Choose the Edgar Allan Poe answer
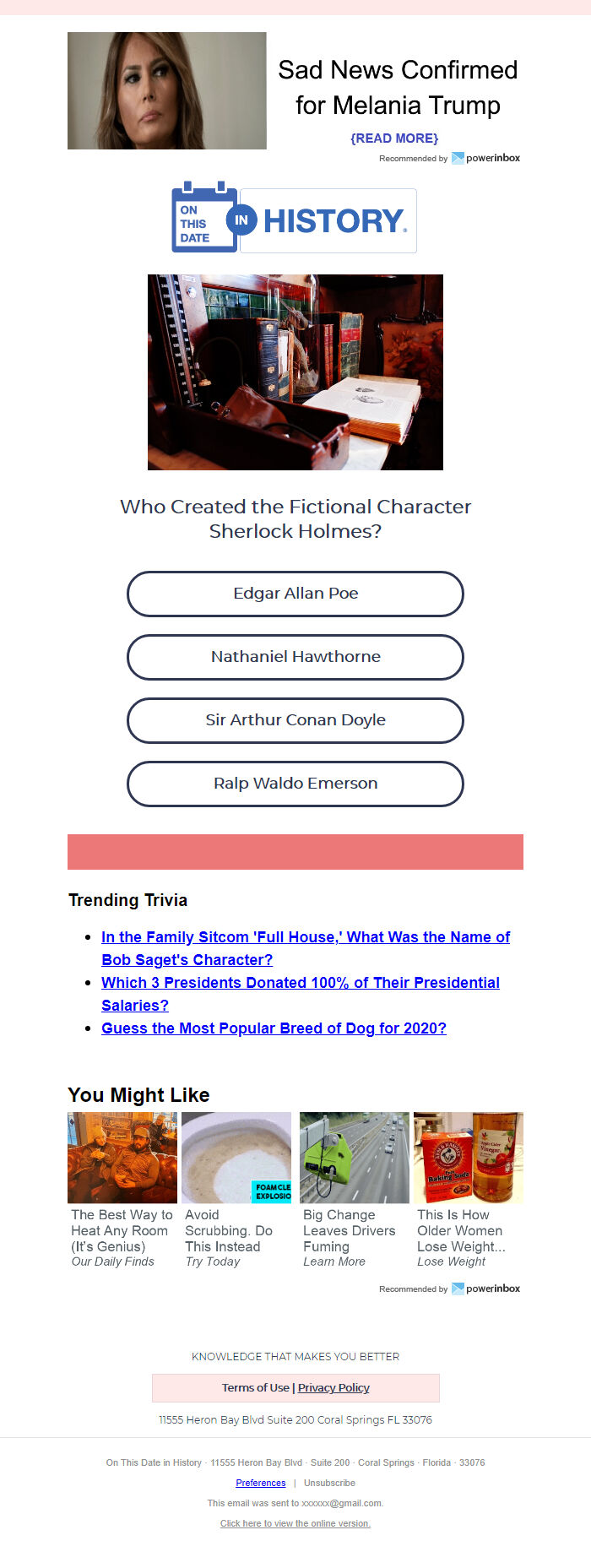Screen dimensions: 591x1568 point(295,594)
